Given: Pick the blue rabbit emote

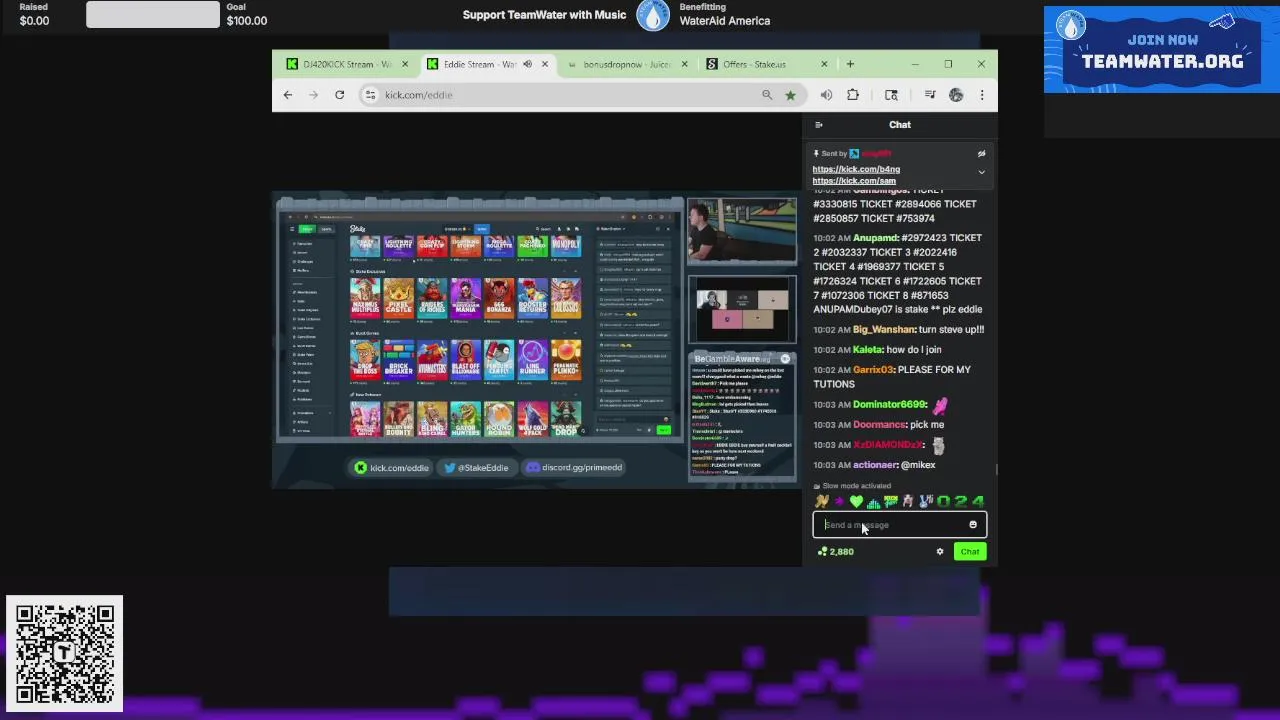Looking at the screenshot, I should point(925,501).
